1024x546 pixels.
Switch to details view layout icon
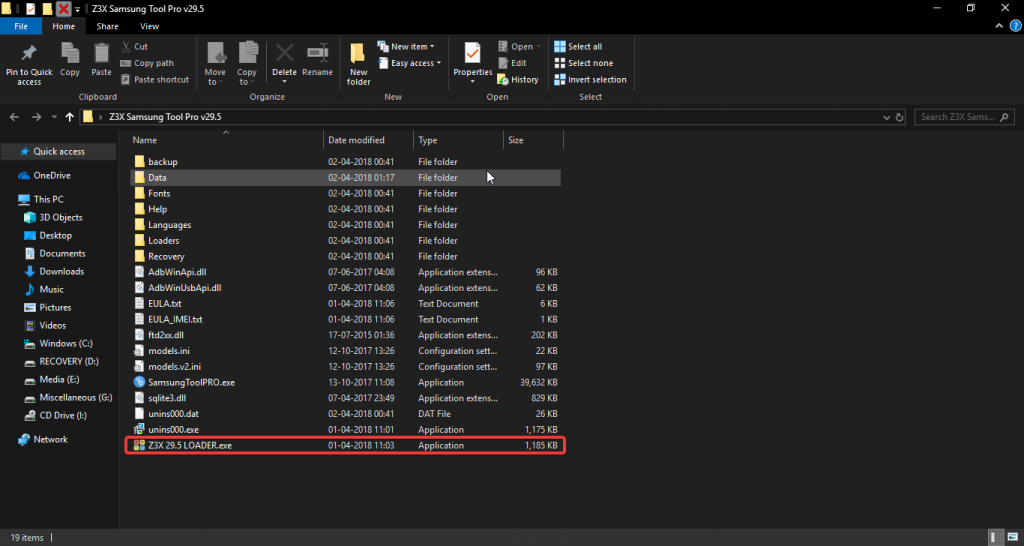[994, 537]
